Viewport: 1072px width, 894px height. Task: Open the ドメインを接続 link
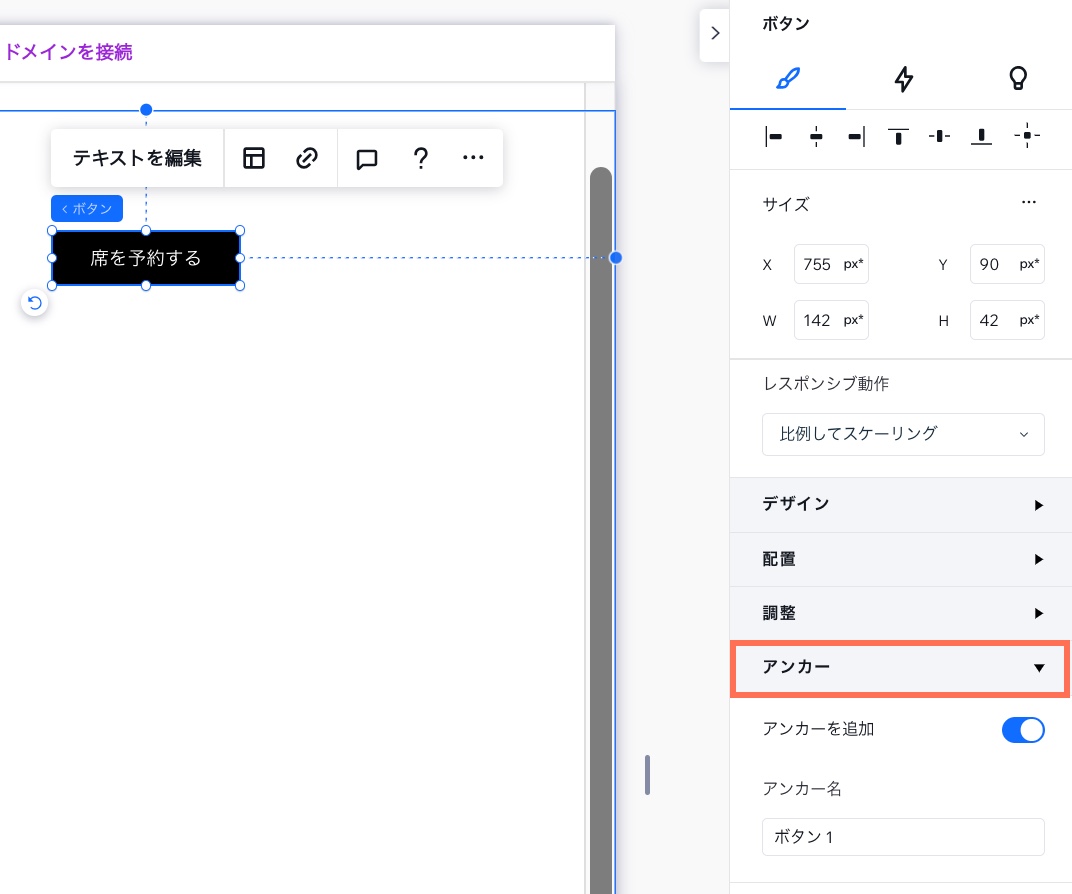(68, 52)
